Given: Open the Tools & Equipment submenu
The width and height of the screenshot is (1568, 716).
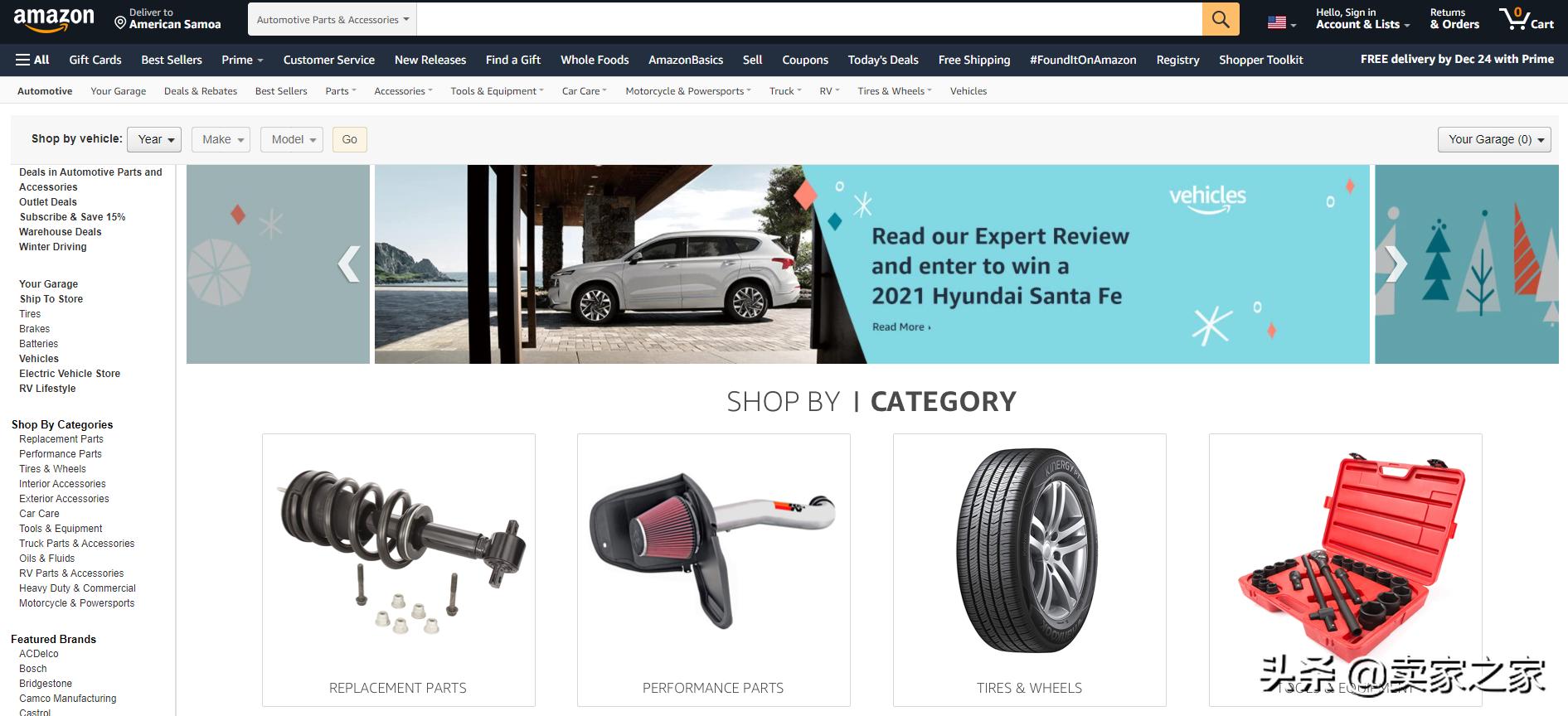Looking at the screenshot, I should pos(497,91).
